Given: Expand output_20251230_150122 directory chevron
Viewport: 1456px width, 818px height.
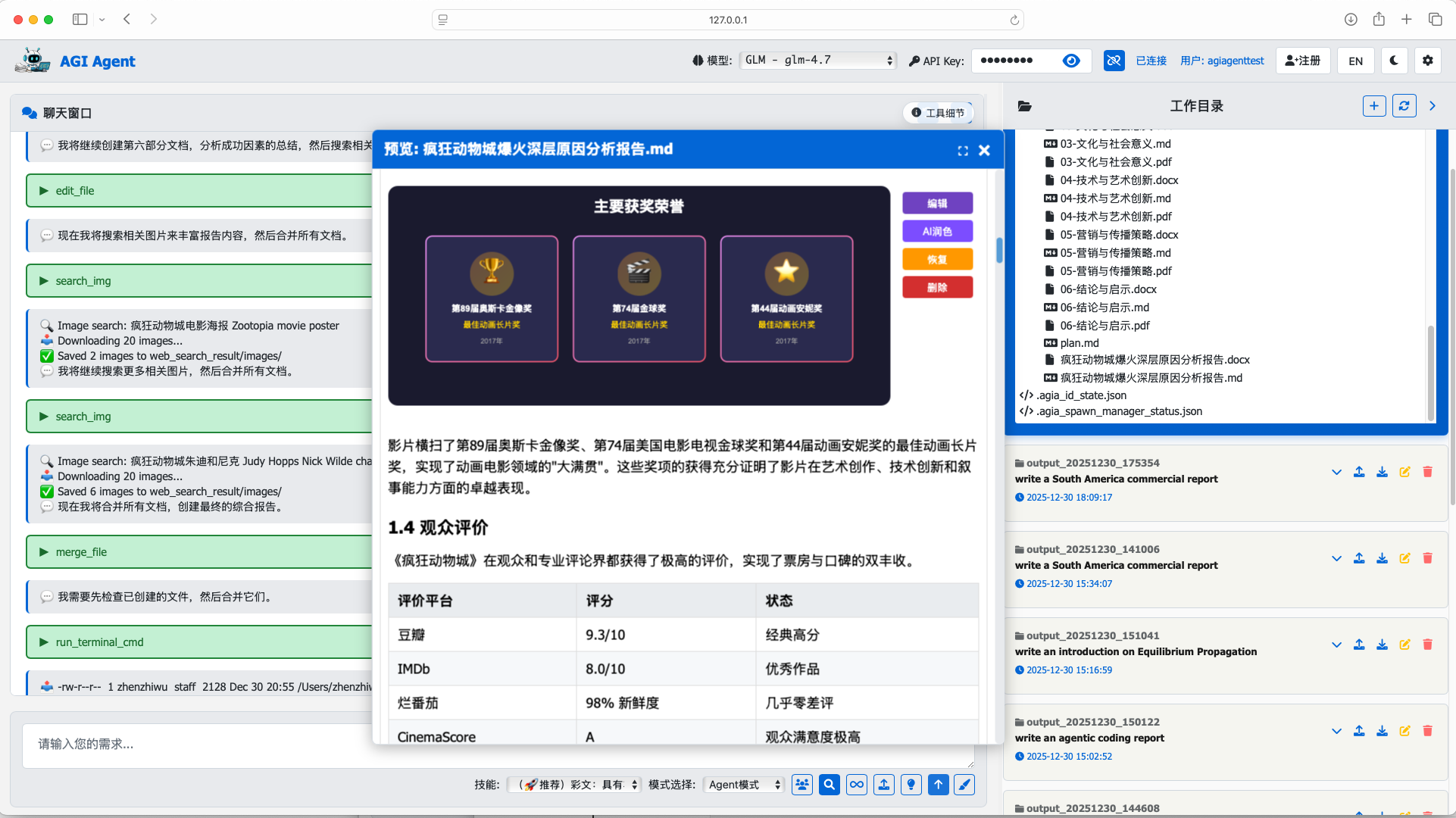Looking at the screenshot, I should coord(1336,731).
